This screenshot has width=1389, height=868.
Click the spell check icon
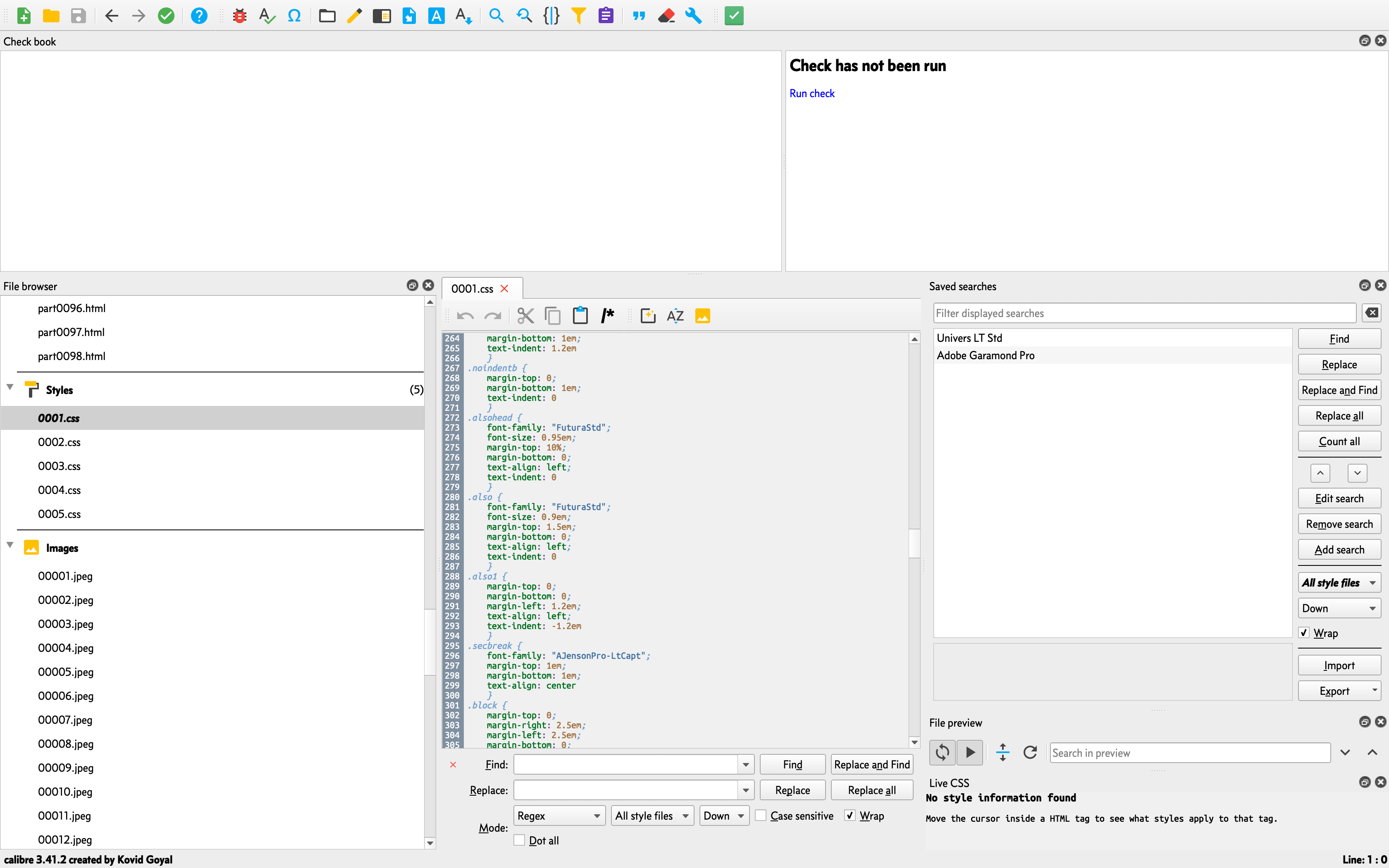(266, 16)
